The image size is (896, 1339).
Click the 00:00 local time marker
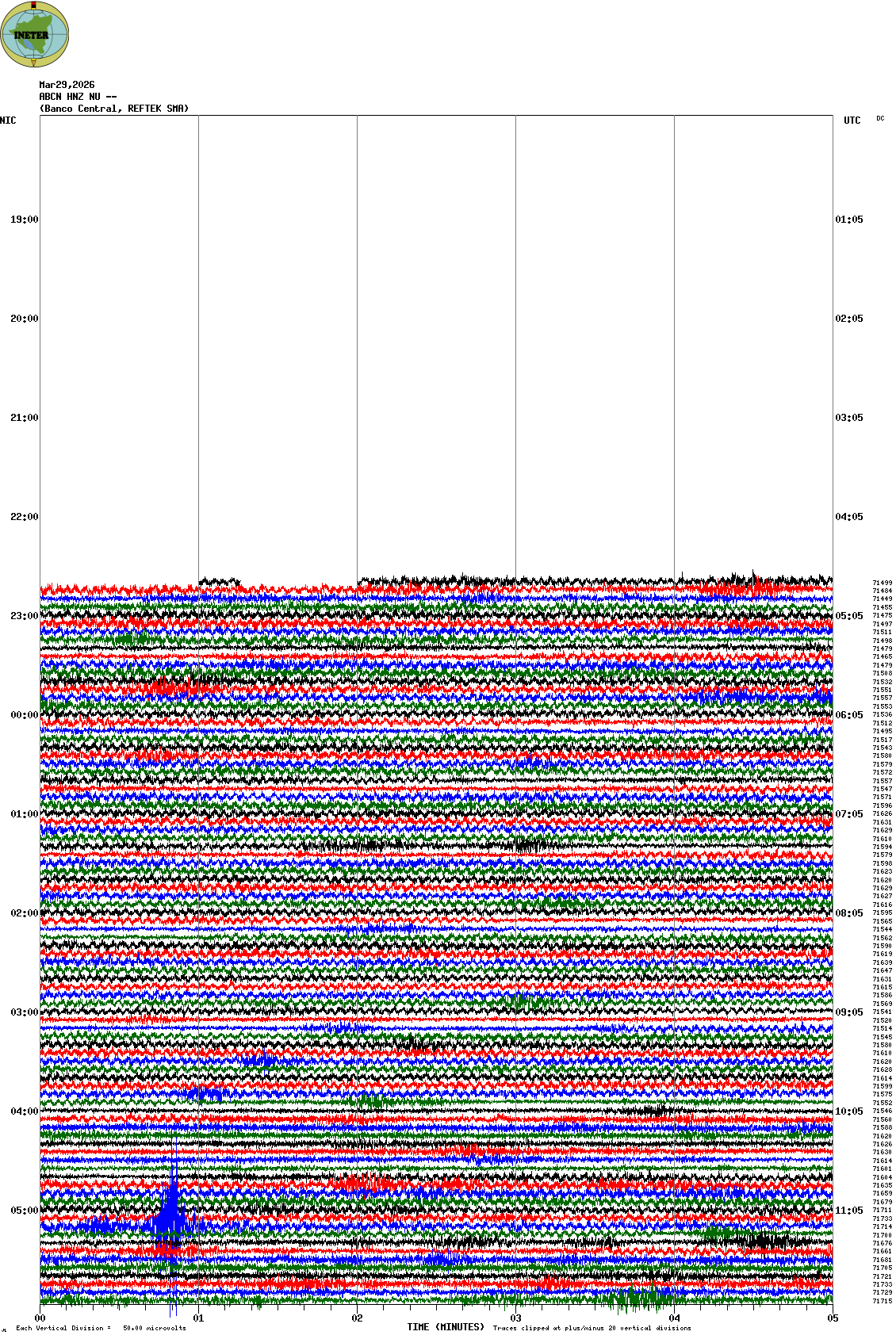24,715
